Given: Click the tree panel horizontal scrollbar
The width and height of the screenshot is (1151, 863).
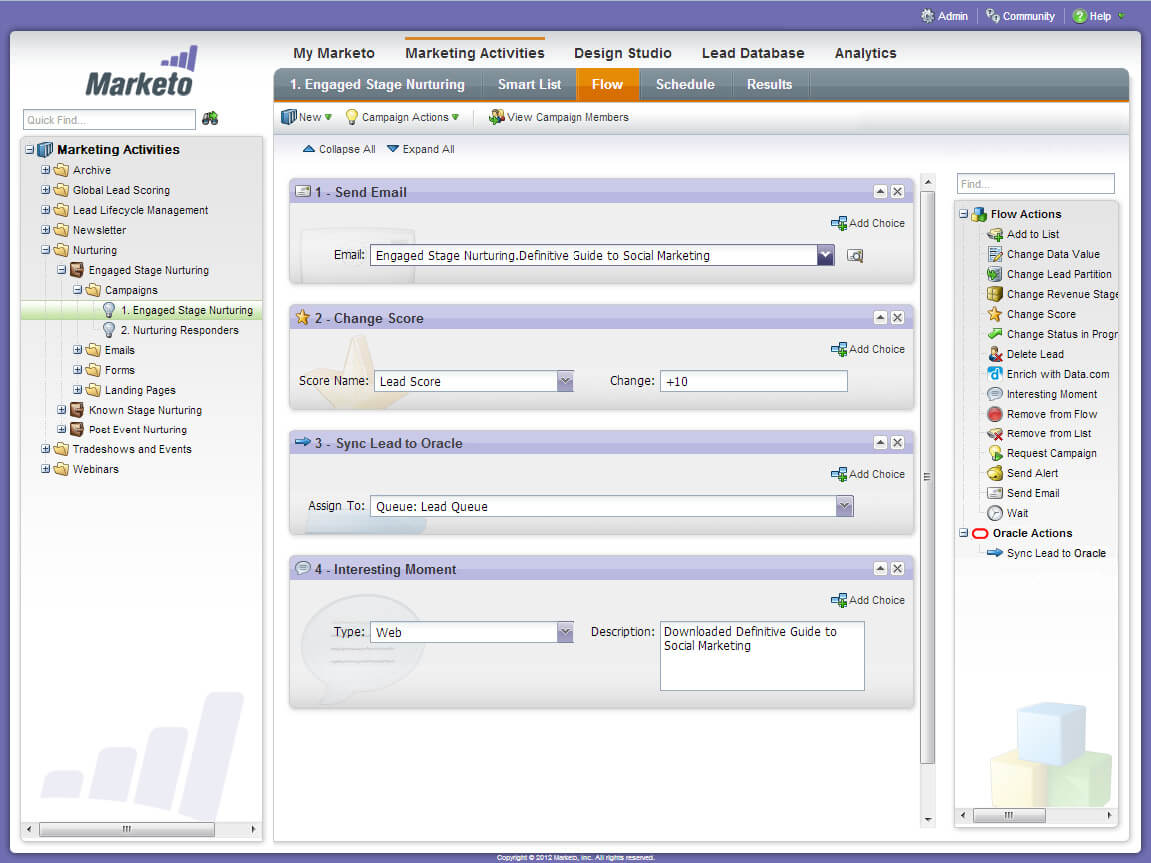Looking at the screenshot, I should pyautogui.click(x=127, y=829).
